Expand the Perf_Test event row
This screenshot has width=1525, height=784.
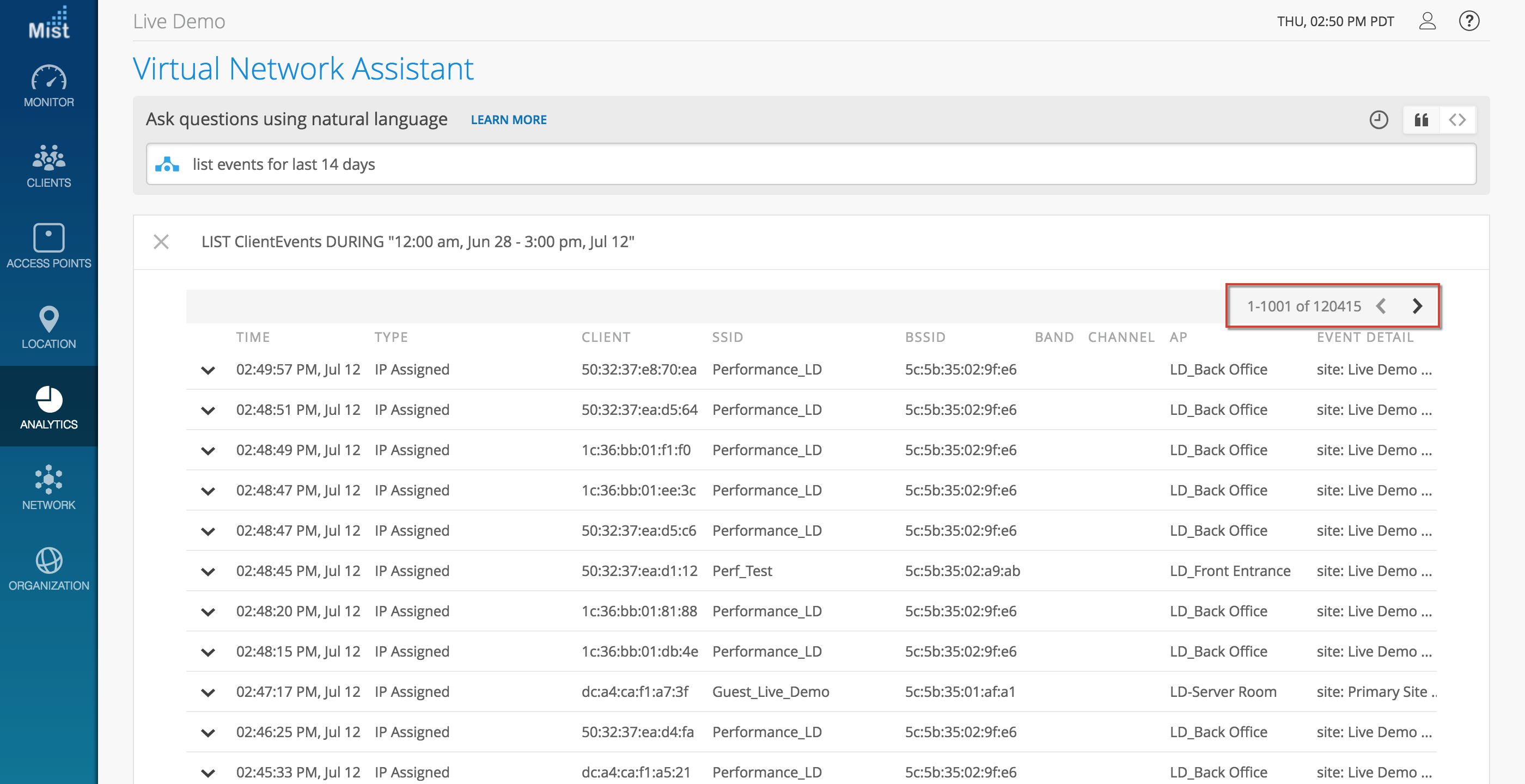[208, 572]
